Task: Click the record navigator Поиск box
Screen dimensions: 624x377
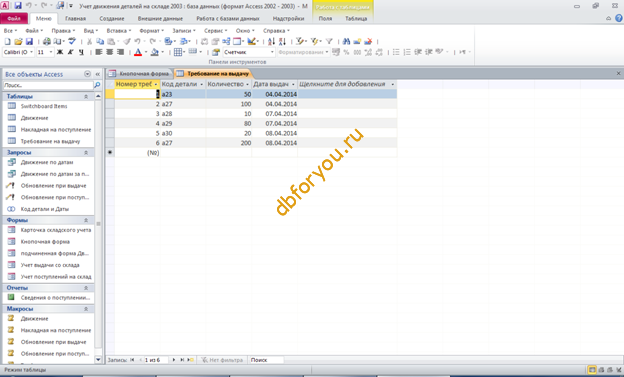Action: coord(266,360)
